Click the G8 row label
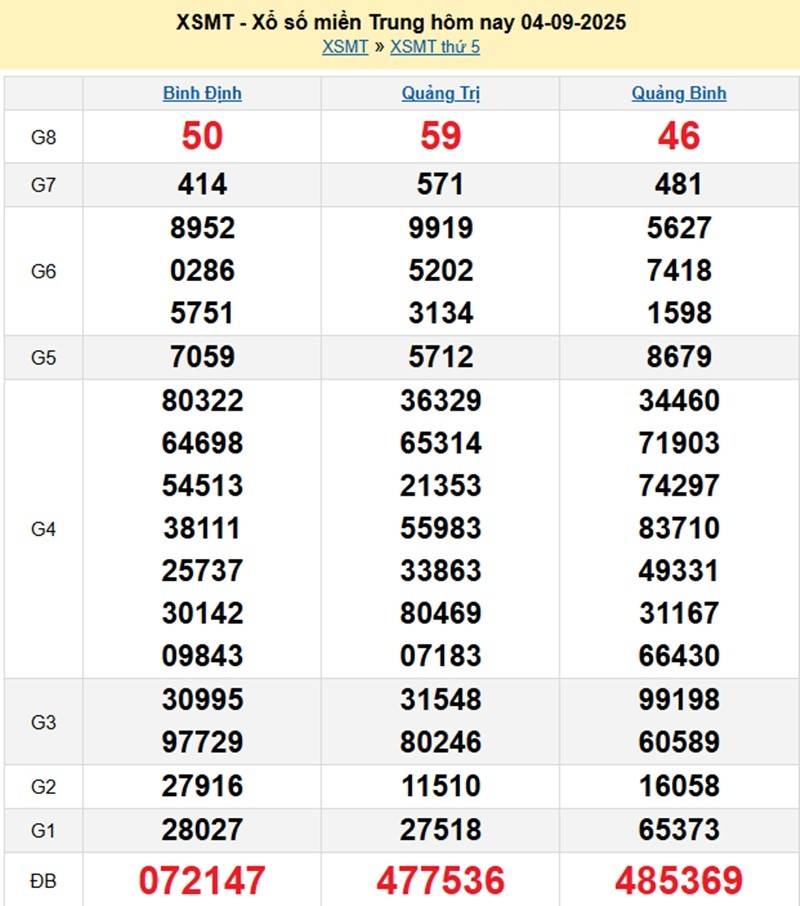The width and height of the screenshot is (800, 906). click(43, 137)
